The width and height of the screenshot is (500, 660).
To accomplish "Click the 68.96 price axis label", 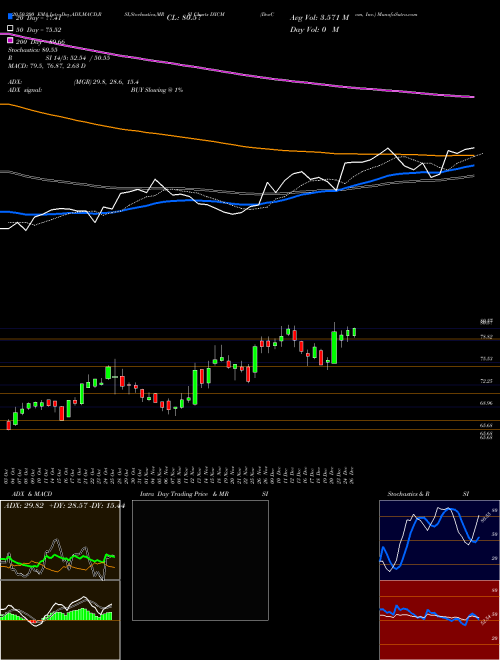I will [x=487, y=403].
